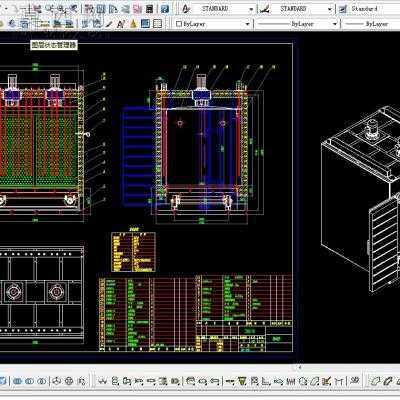The image size is (400, 400).
Task: Click the Dimension Style icon in top toolbar
Action: pyautogui.click(x=265, y=9)
